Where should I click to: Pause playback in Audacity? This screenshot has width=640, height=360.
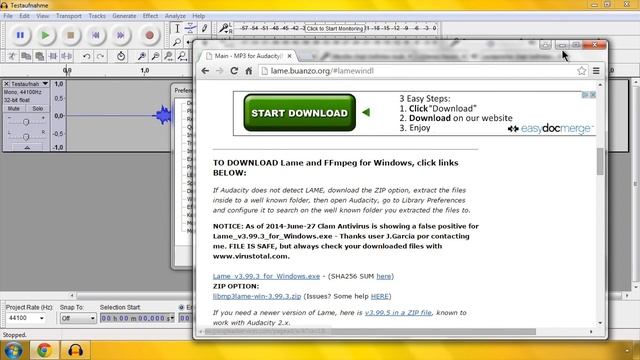[x=20, y=36]
